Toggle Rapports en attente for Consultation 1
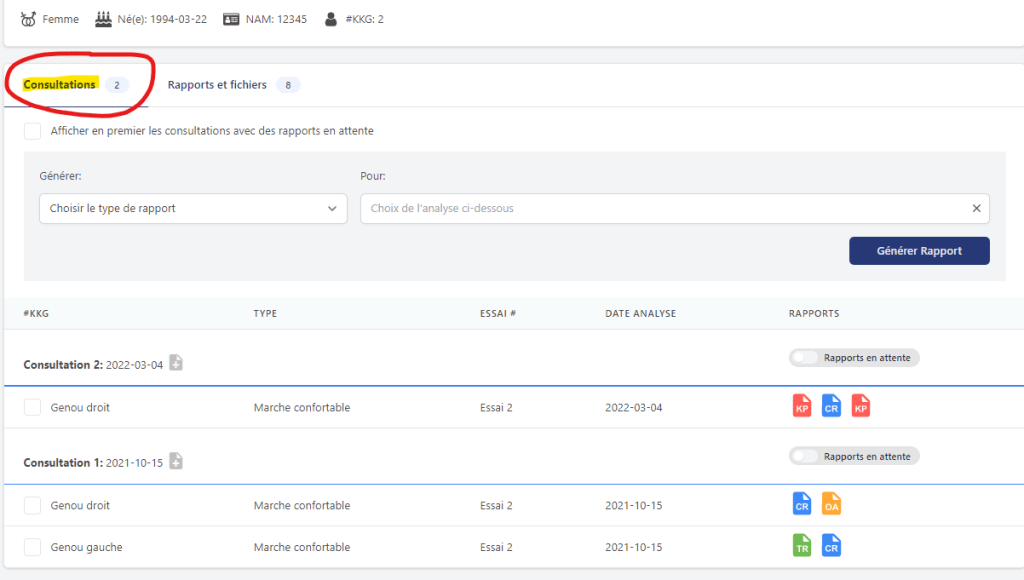 tap(806, 456)
